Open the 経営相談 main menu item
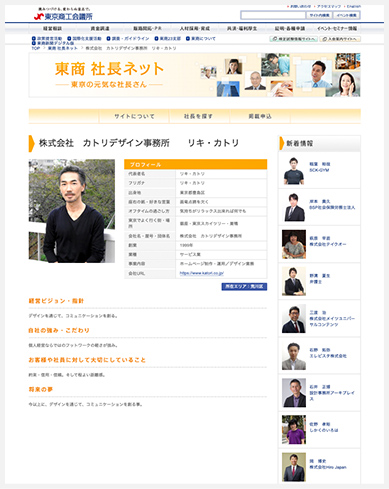Viewport: 389px width, 489px height. [53, 29]
